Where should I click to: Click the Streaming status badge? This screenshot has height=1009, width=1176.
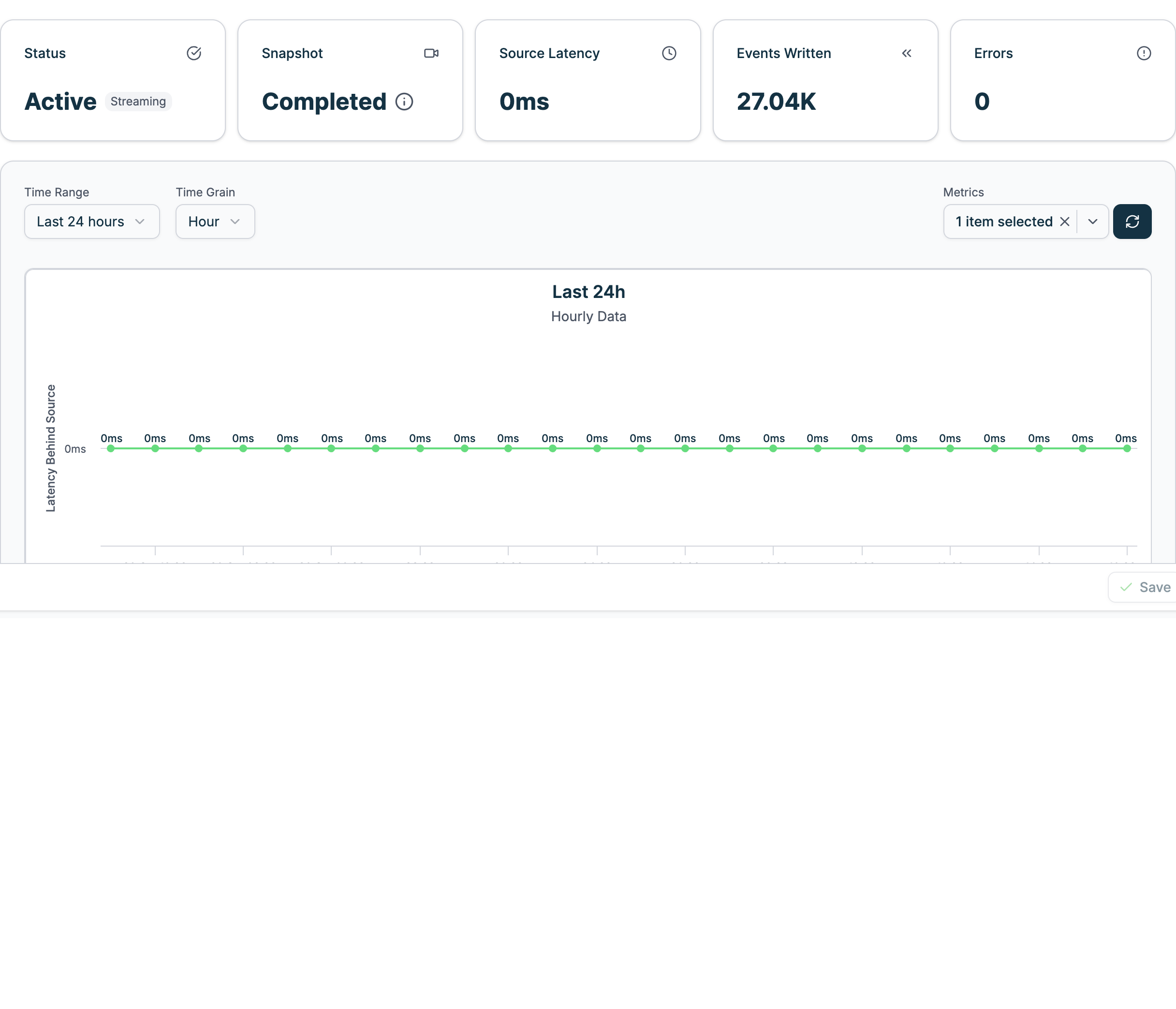click(x=138, y=102)
